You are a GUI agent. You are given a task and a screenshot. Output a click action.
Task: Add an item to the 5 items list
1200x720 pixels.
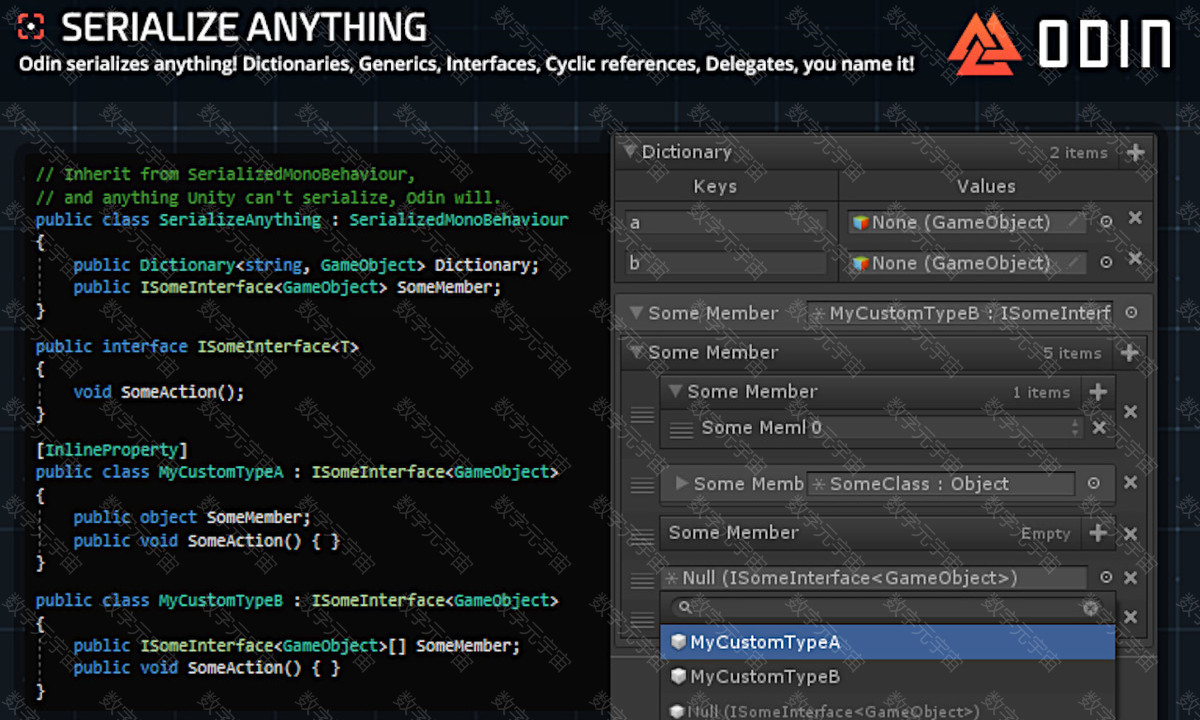coord(1129,352)
